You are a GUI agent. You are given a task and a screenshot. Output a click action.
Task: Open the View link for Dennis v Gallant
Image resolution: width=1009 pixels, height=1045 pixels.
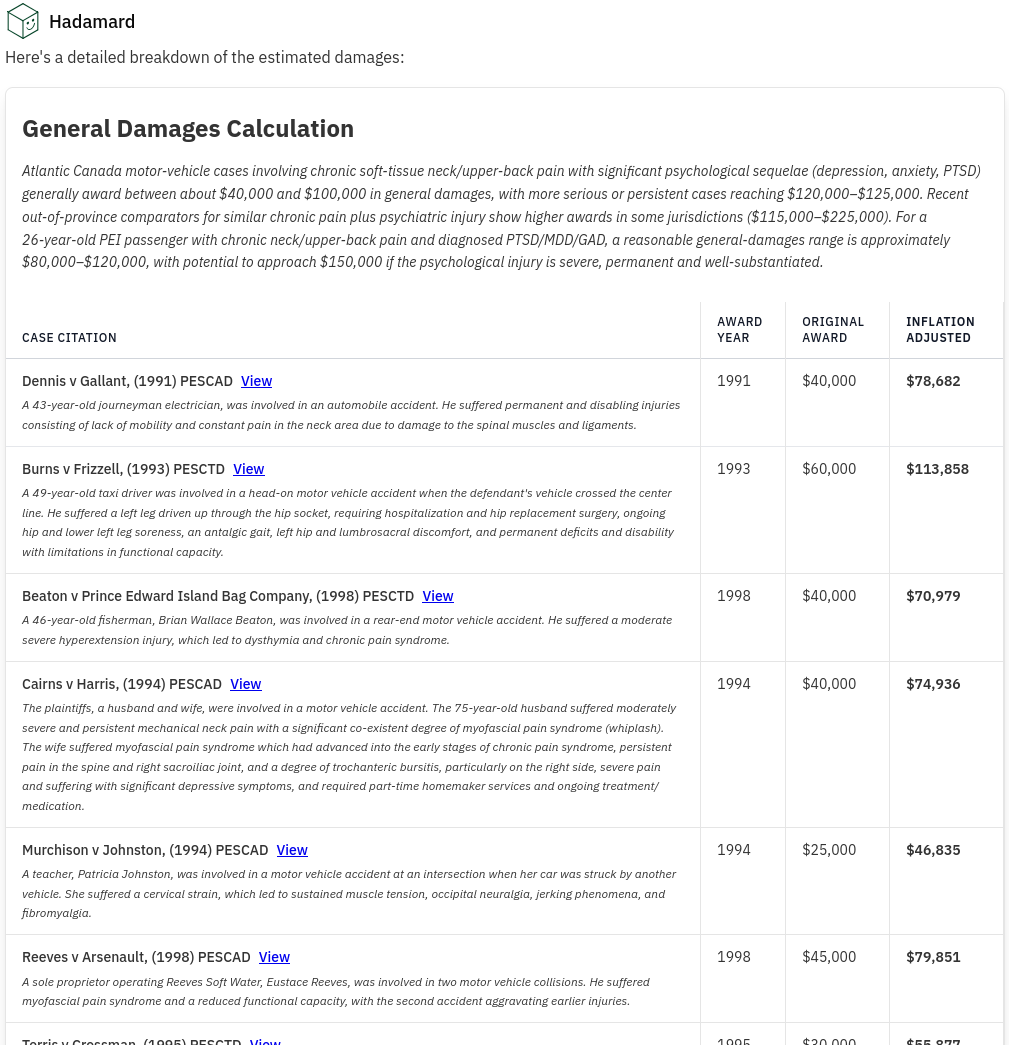click(x=256, y=381)
